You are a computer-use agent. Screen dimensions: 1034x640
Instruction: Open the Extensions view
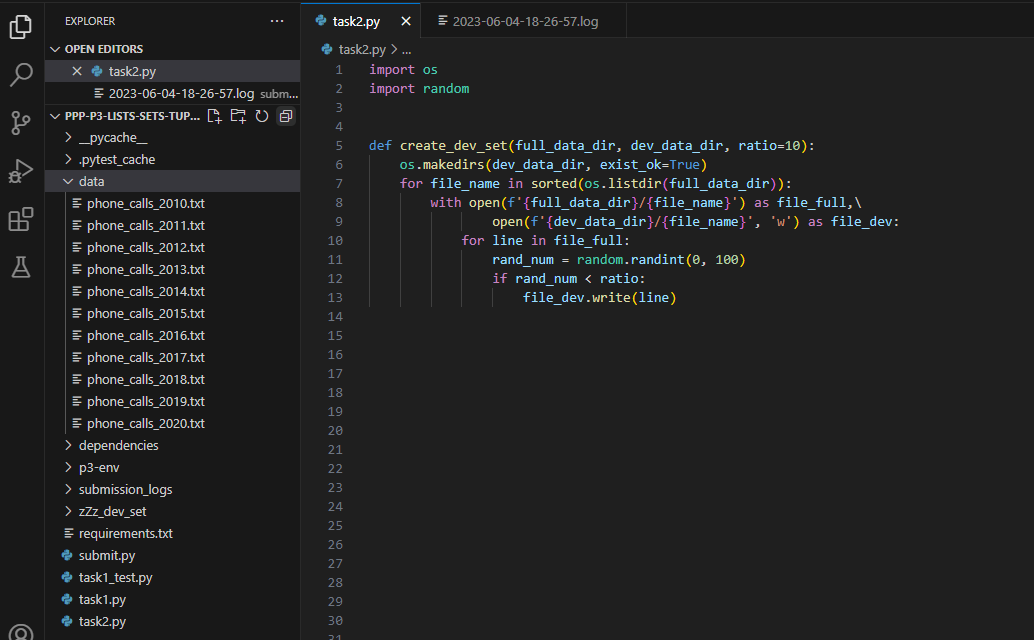coord(21,219)
